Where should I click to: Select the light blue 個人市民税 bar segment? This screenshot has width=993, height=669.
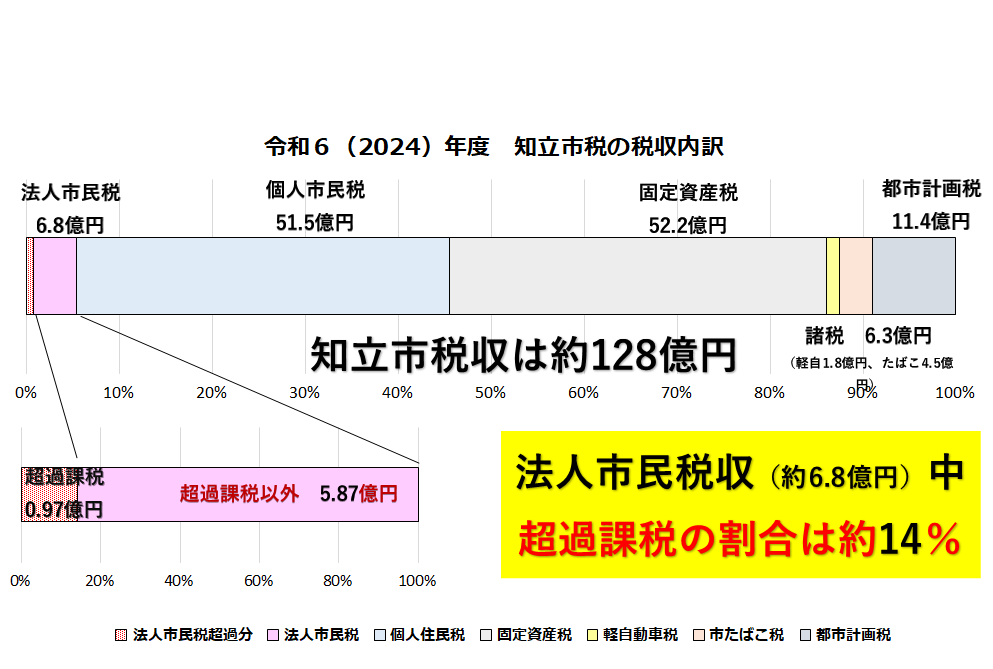click(x=262, y=276)
